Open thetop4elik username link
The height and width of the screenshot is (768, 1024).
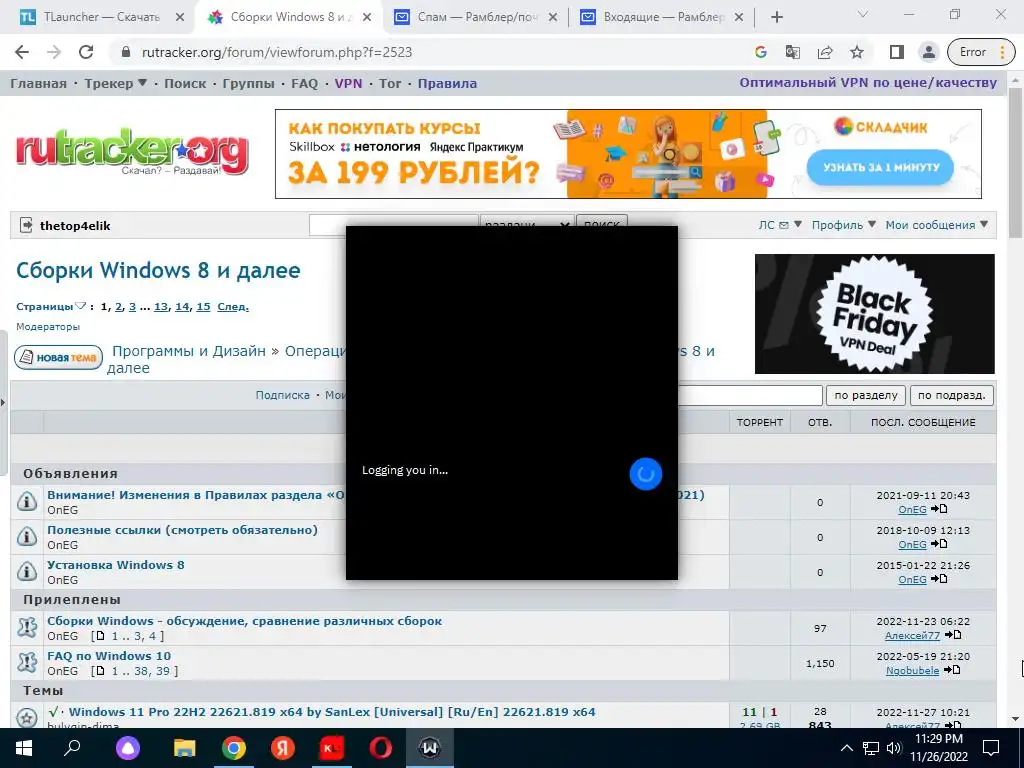click(75, 226)
